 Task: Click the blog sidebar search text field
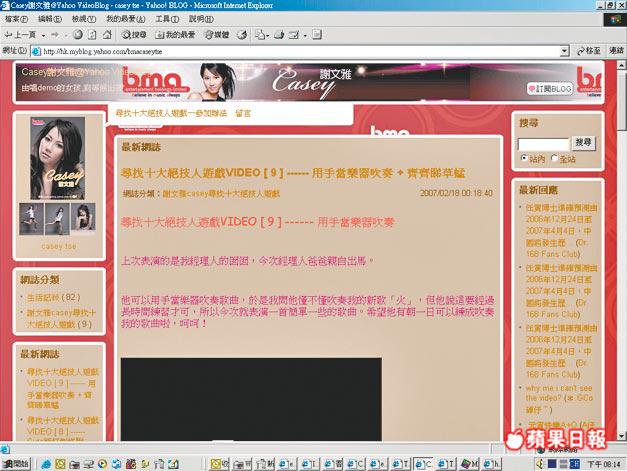pyautogui.click(x=544, y=143)
